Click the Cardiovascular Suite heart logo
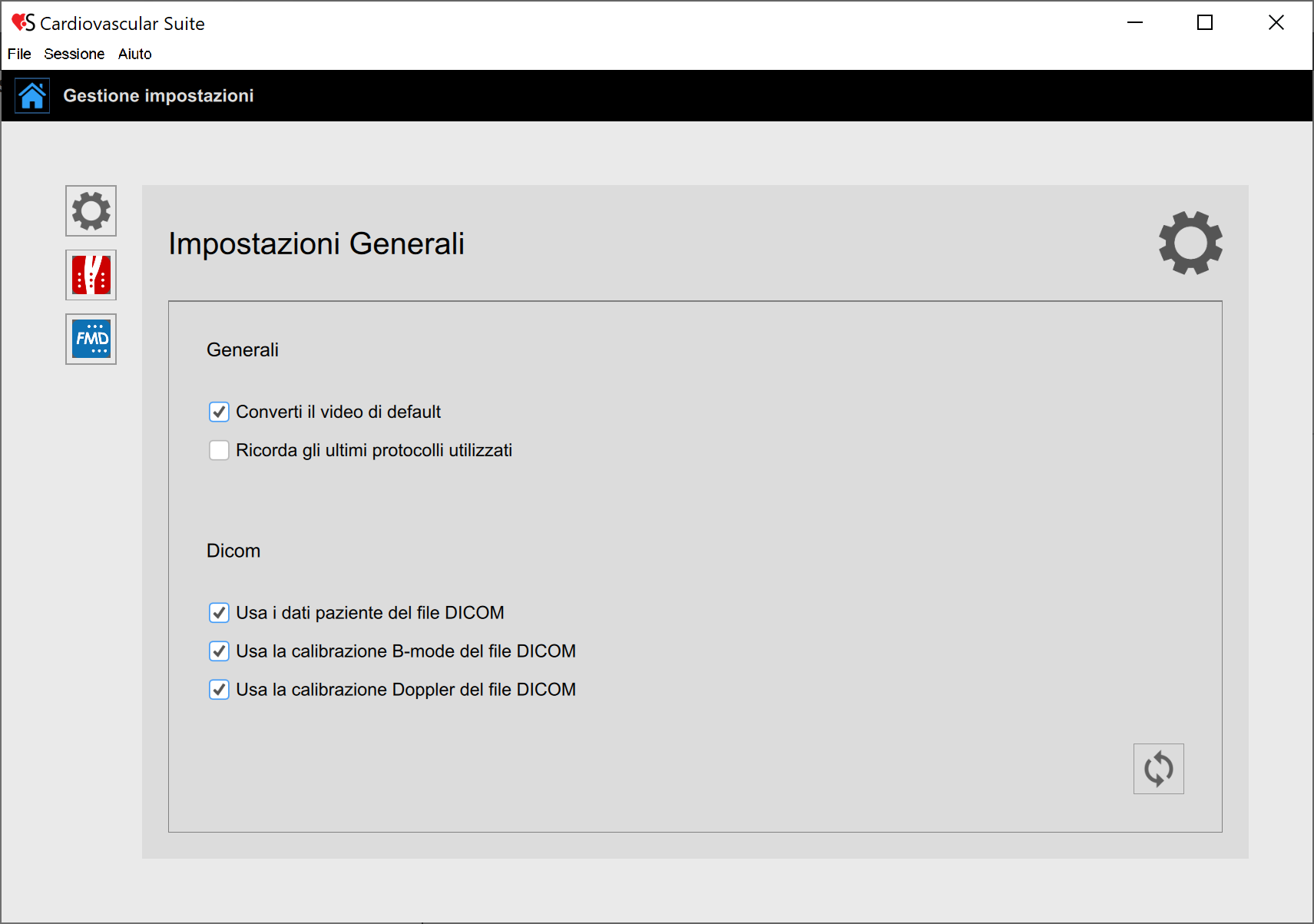This screenshot has width=1314, height=924. tap(22, 23)
